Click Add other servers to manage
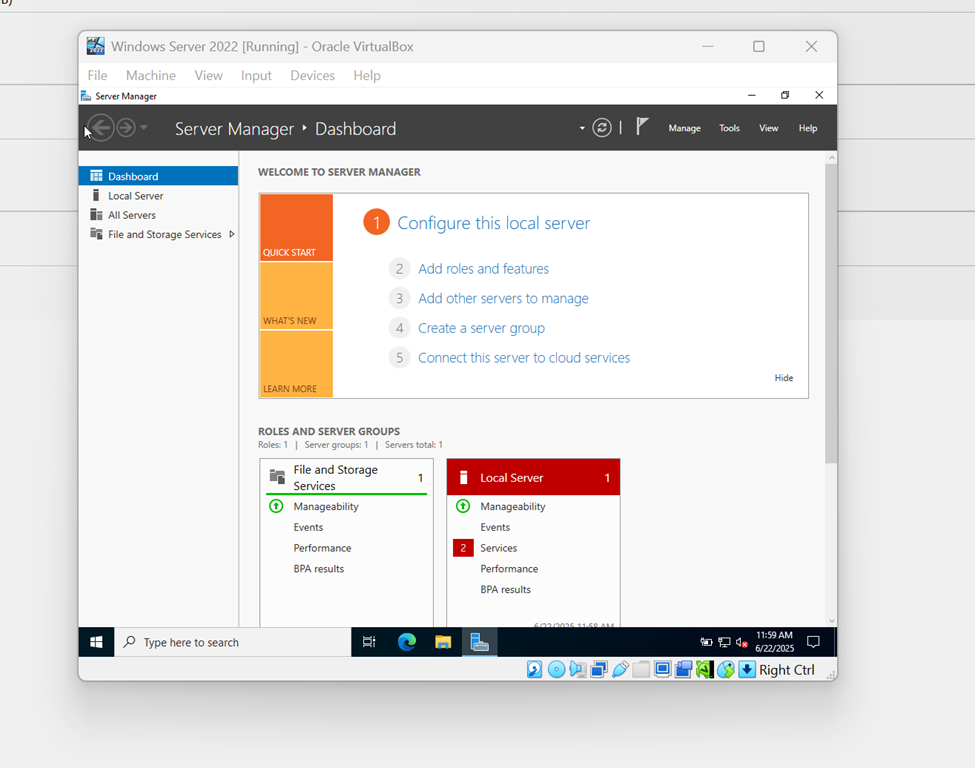 [503, 298]
